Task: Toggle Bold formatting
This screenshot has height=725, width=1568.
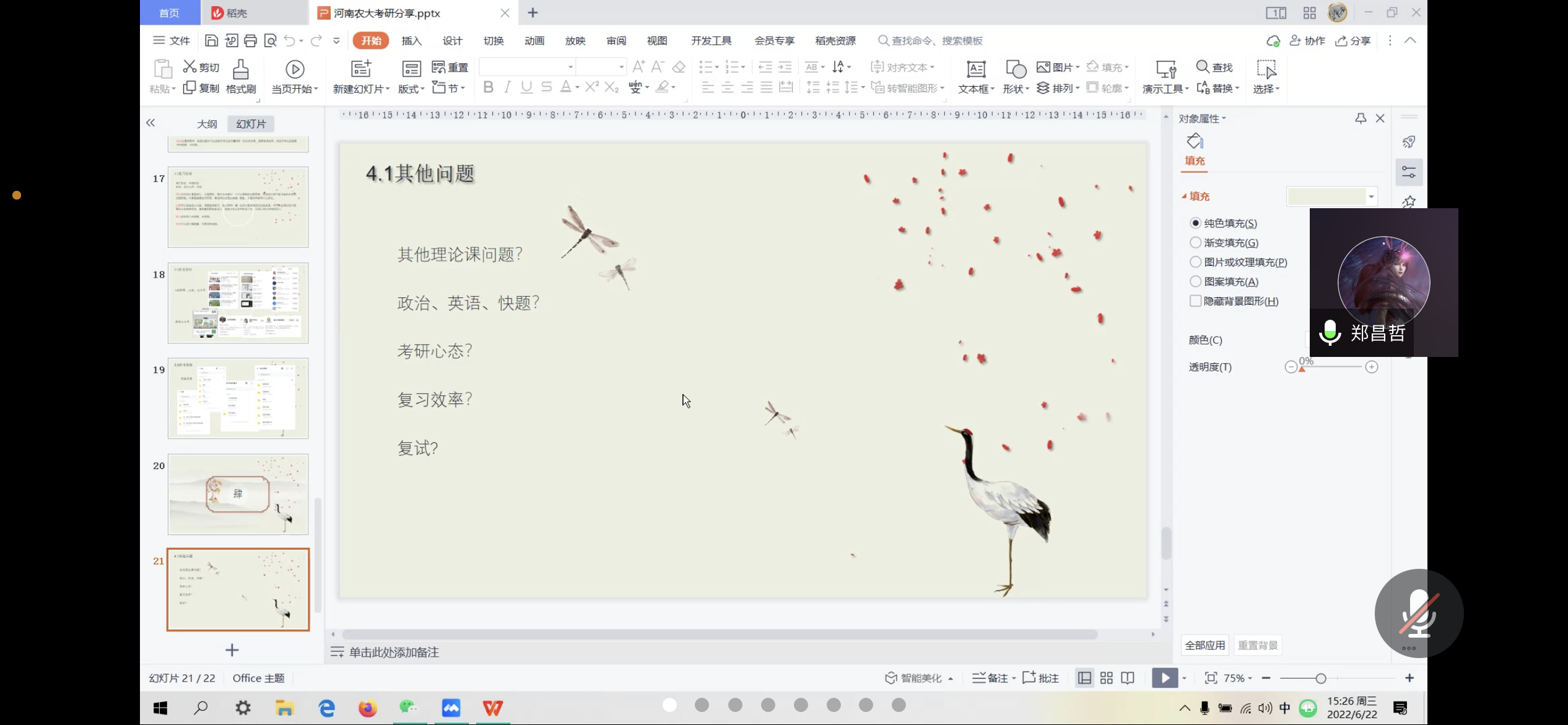Action: tap(488, 87)
